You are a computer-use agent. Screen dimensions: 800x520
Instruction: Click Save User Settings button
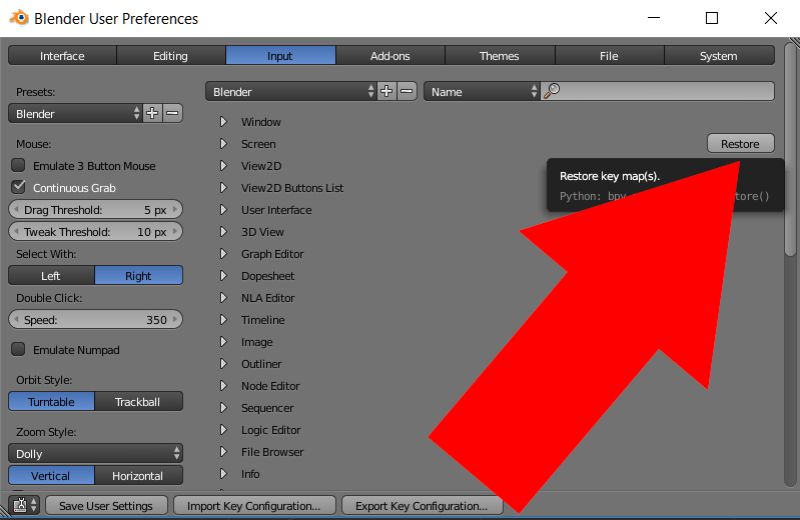[106, 505]
